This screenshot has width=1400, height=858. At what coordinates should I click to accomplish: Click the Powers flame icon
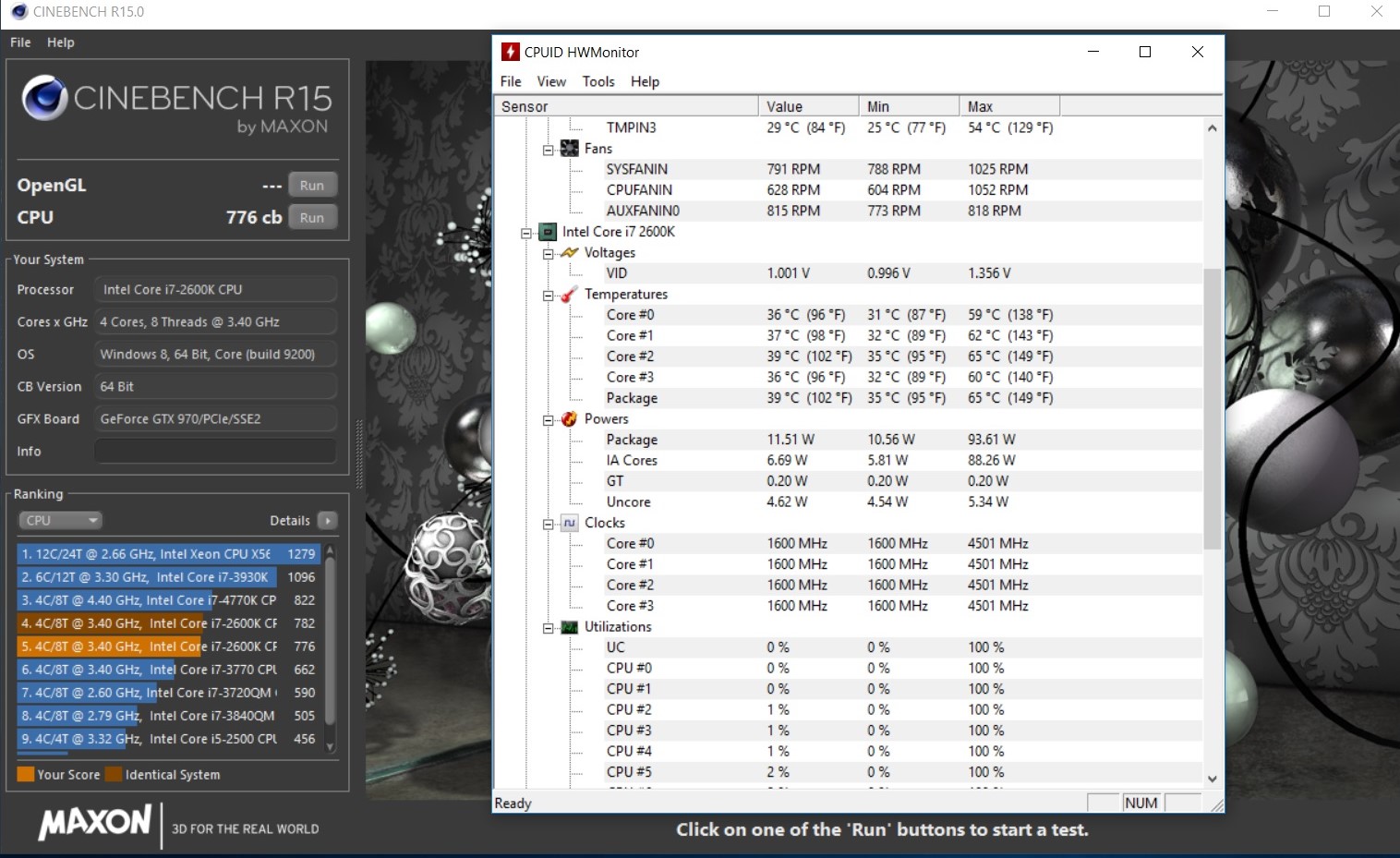tap(570, 419)
